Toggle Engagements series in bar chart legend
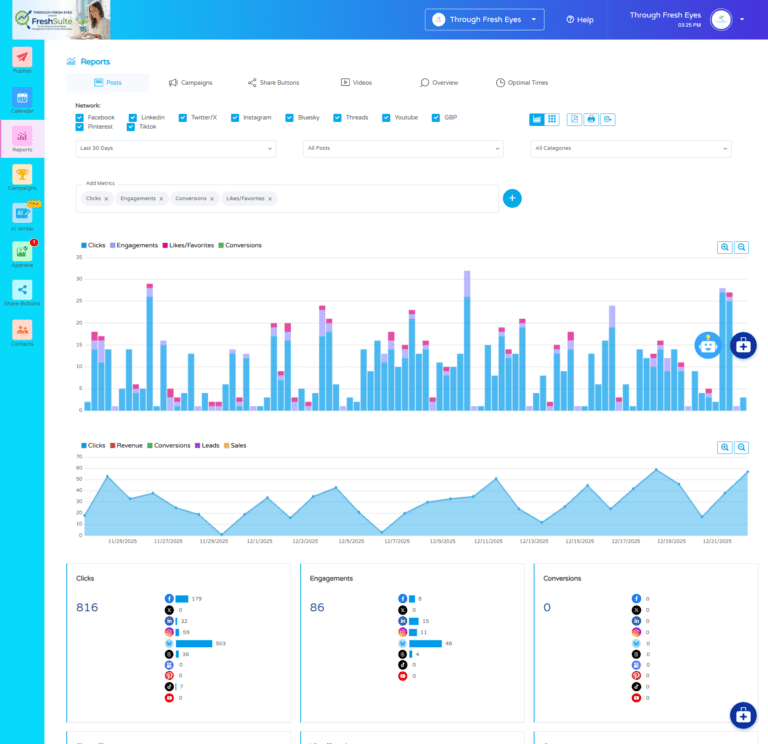This screenshot has width=768, height=744. [x=134, y=245]
